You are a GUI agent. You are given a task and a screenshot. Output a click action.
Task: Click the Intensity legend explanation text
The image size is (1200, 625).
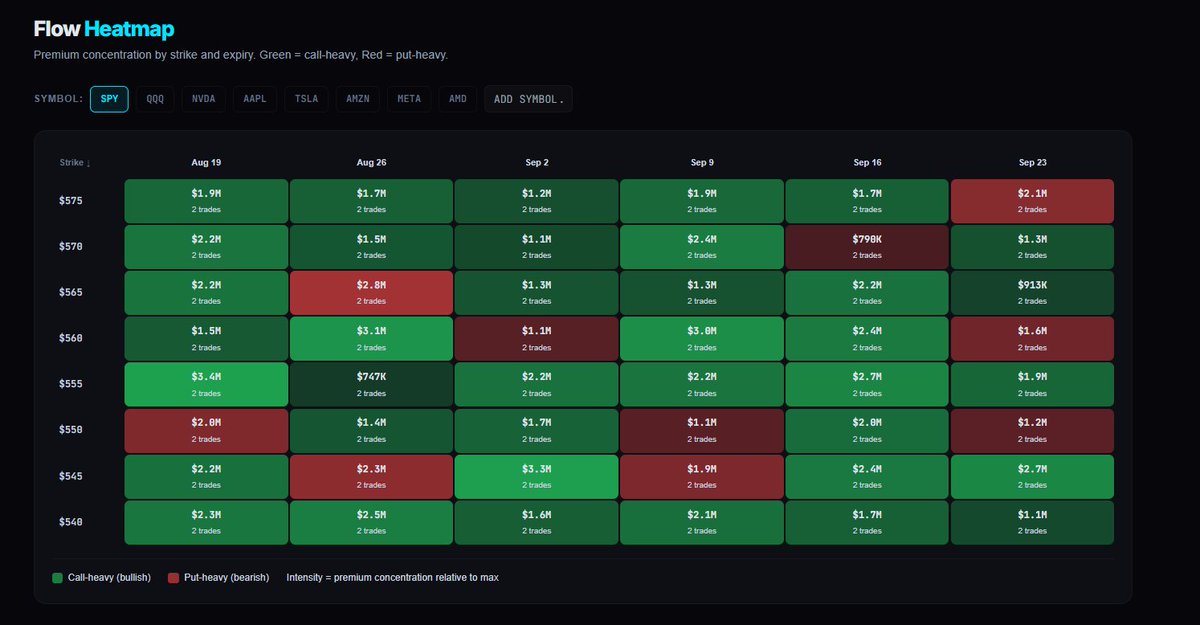point(393,578)
